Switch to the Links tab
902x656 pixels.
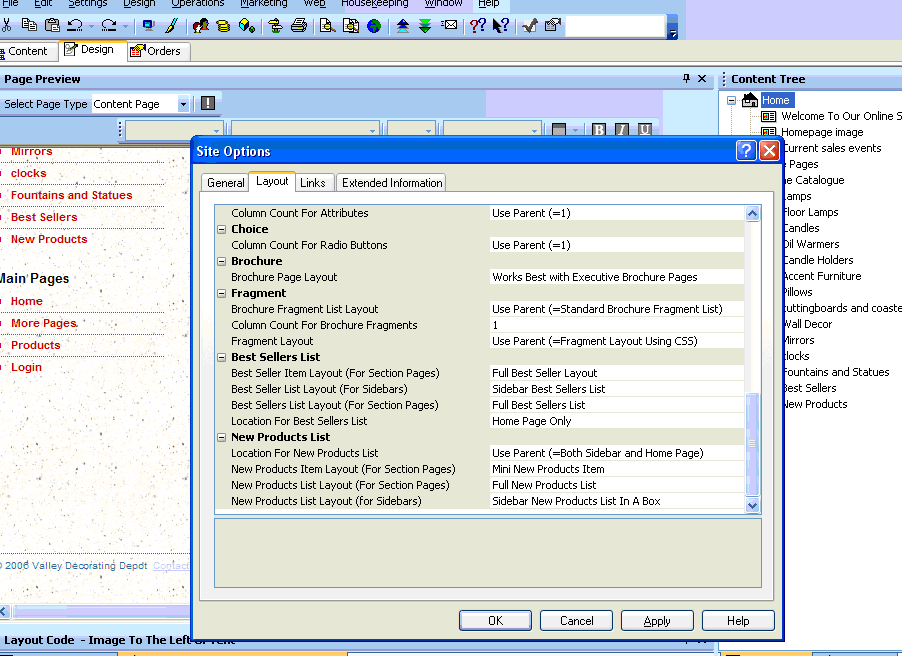pyautogui.click(x=313, y=183)
